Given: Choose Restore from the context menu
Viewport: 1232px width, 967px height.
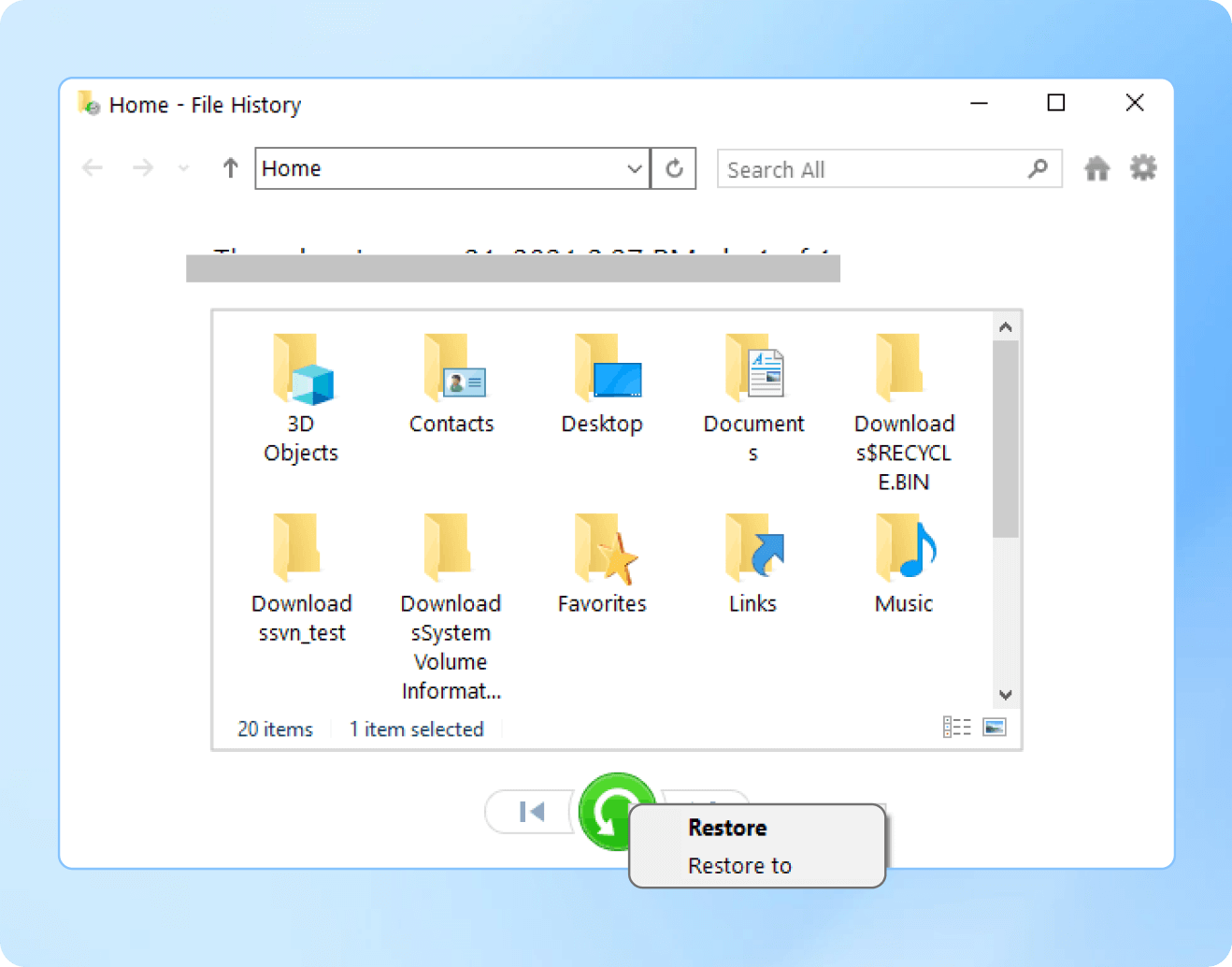Looking at the screenshot, I should 727,828.
